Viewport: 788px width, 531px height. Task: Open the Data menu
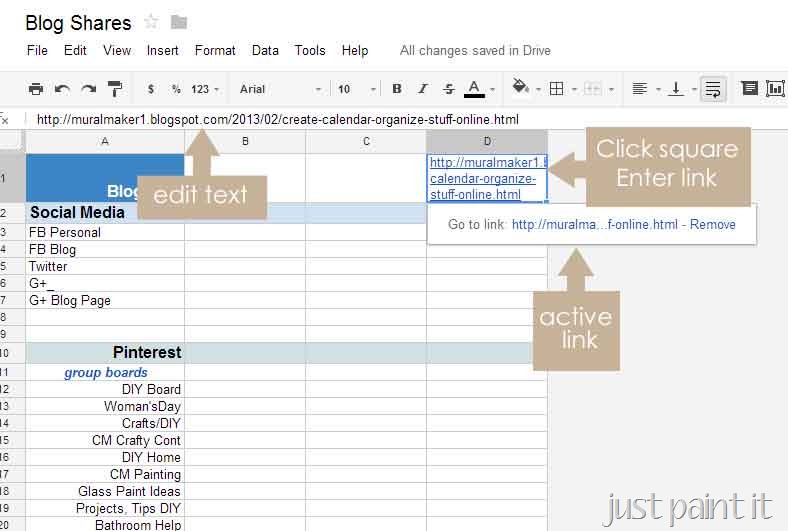tap(265, 50)
